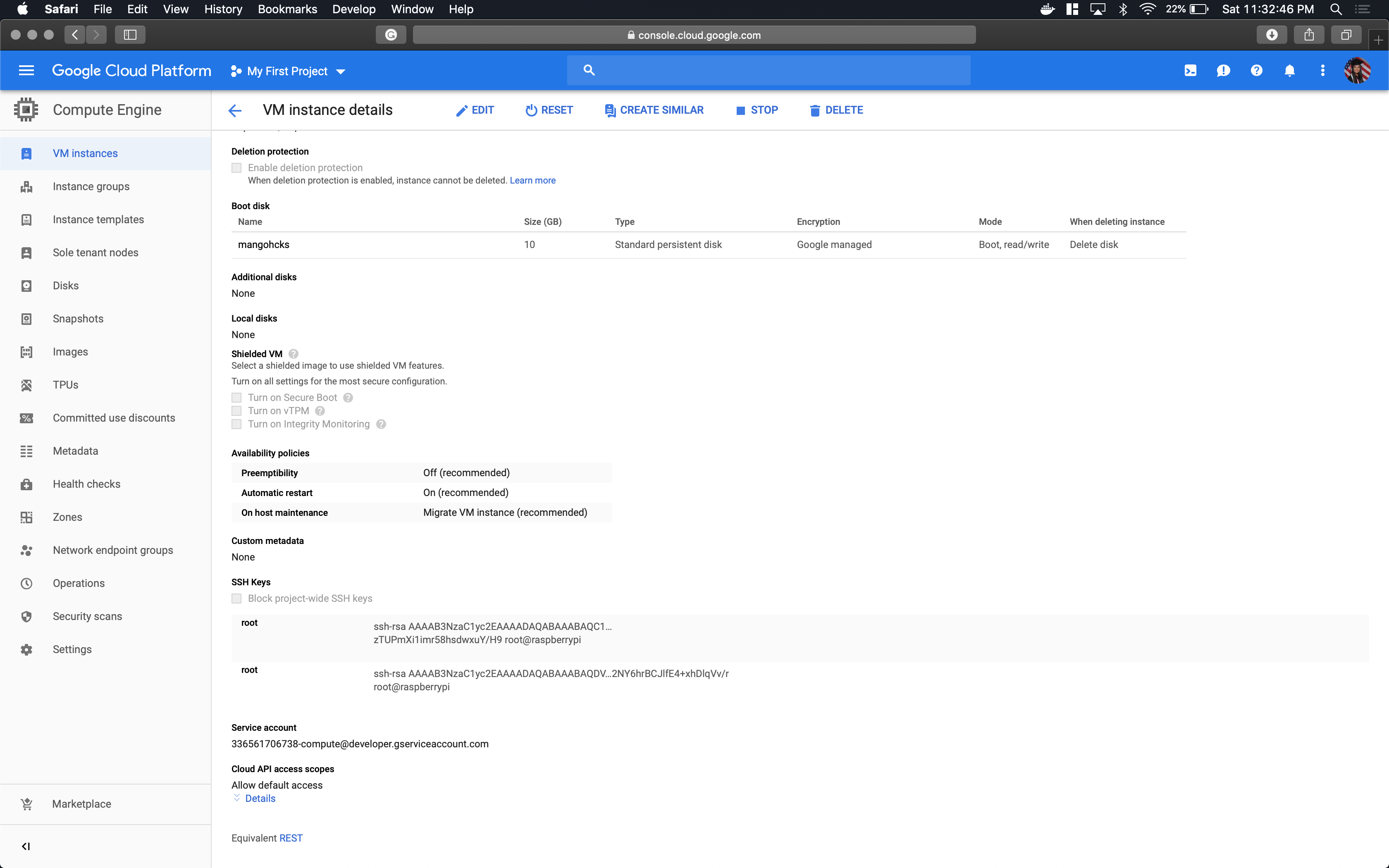
Task: Select Snapshots in the sidebar
Action: (78, 319)
